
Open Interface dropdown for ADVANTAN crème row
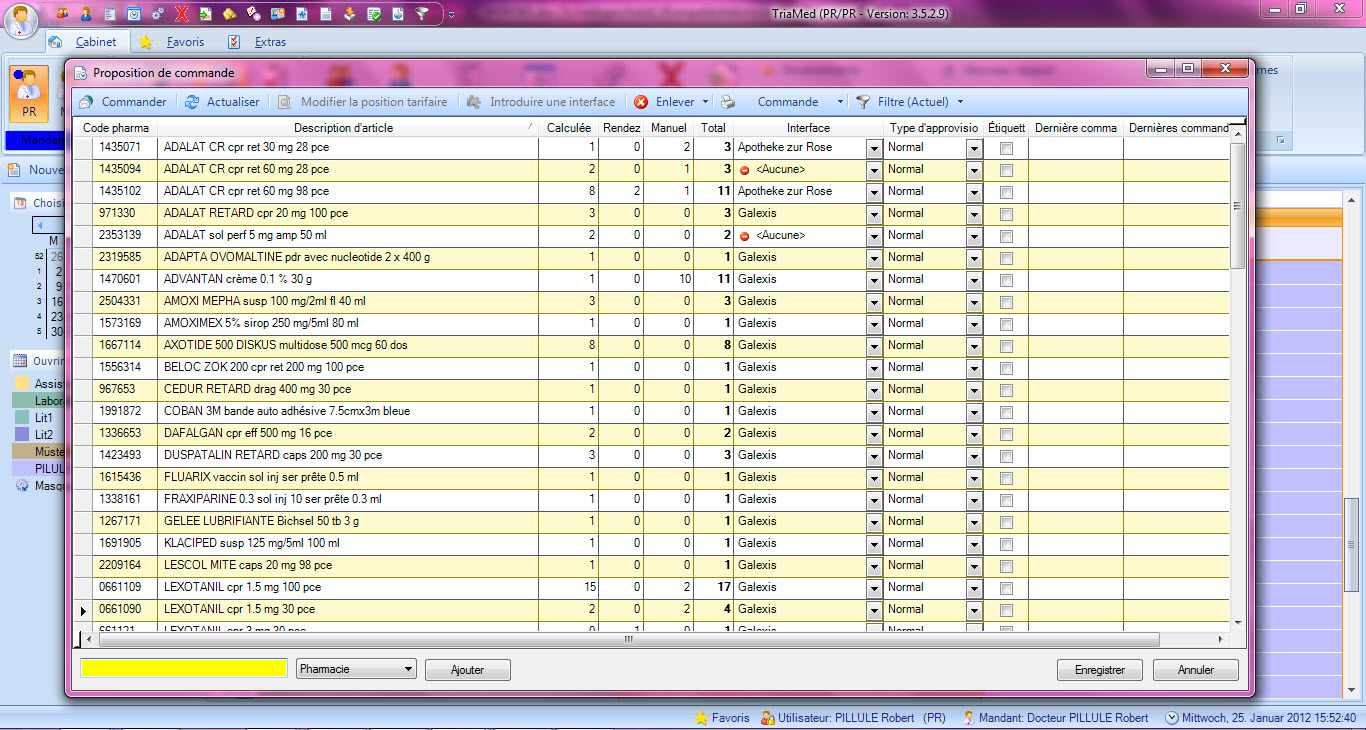[874, 280]
